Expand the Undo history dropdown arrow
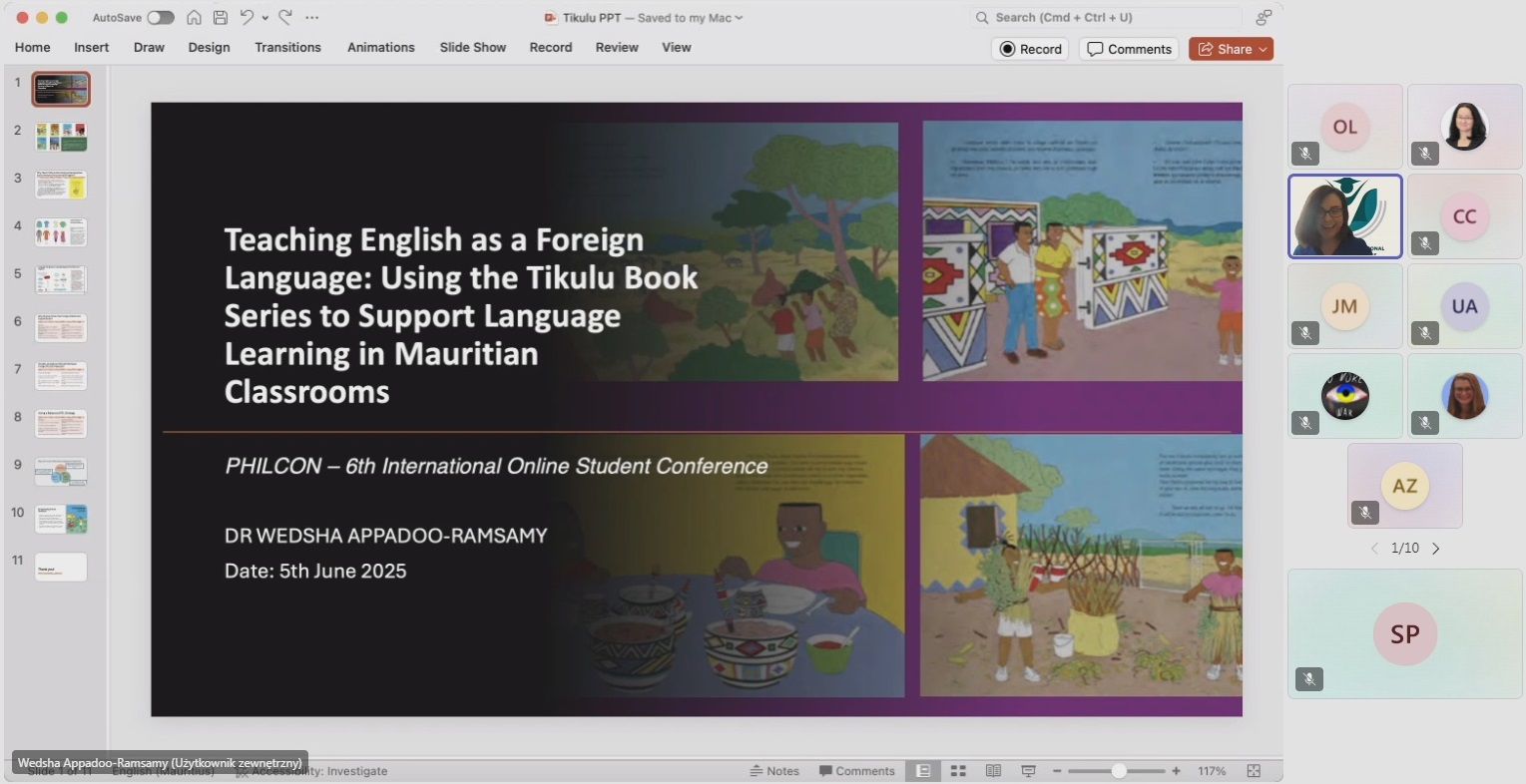The height and width of the screenshot is (784, 1526). [265, 18]
